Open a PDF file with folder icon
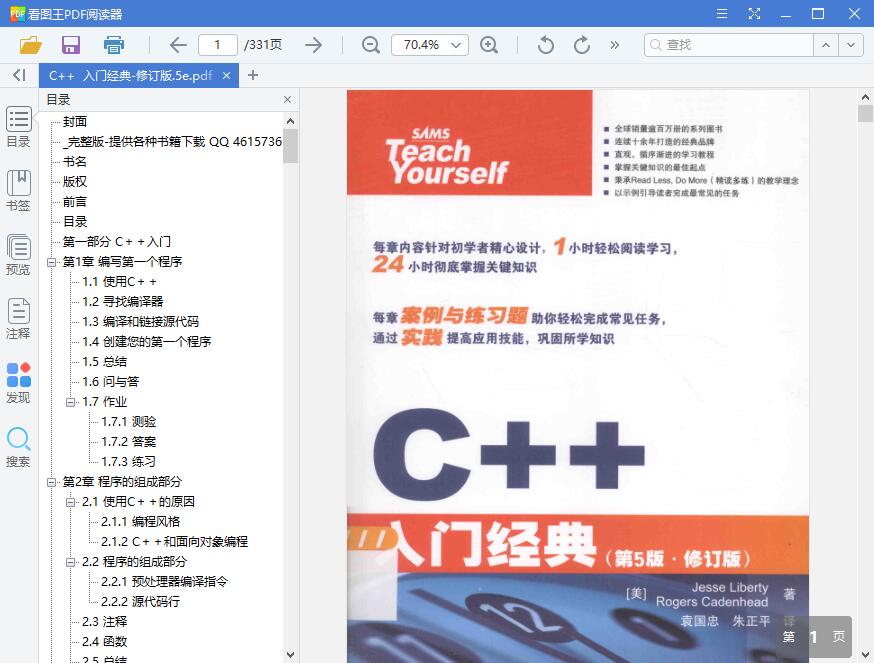This screenshot has width=874, height=663. [31, 45]
